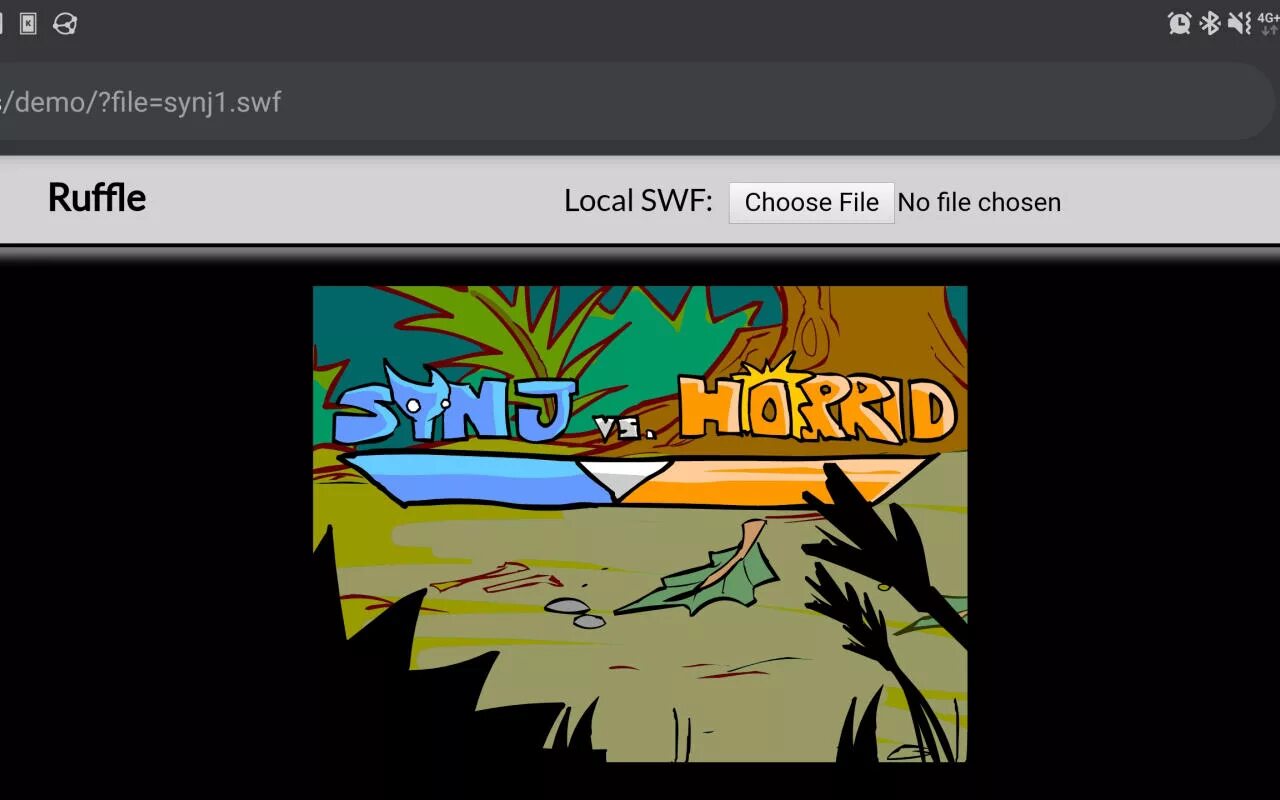The width and height of the screenshot is (1280, 800).
Task: Click the SYNJ blue title logo
Action: pos(455,405)
